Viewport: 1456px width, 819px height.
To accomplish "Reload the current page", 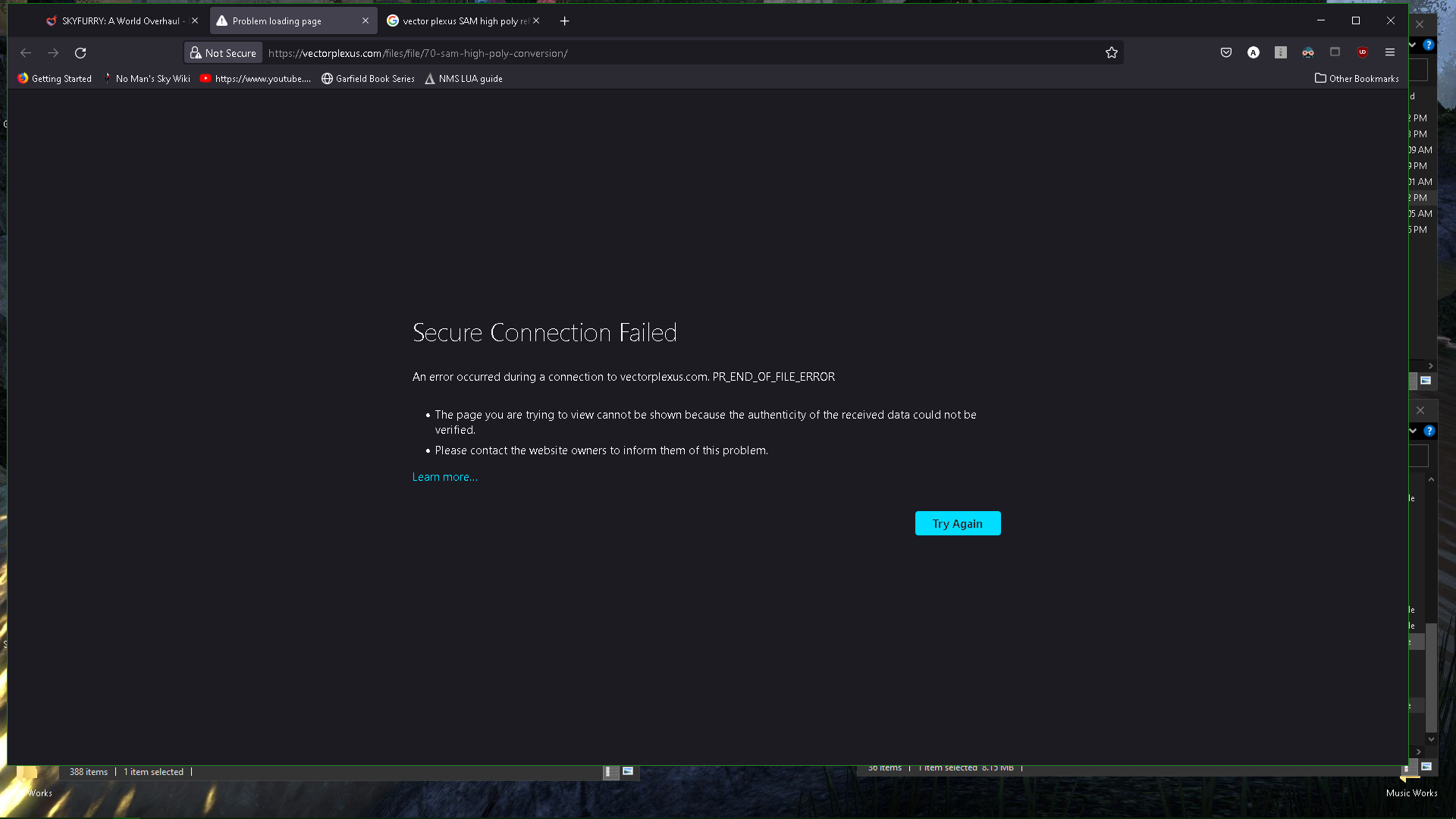I will click(80, 52).
